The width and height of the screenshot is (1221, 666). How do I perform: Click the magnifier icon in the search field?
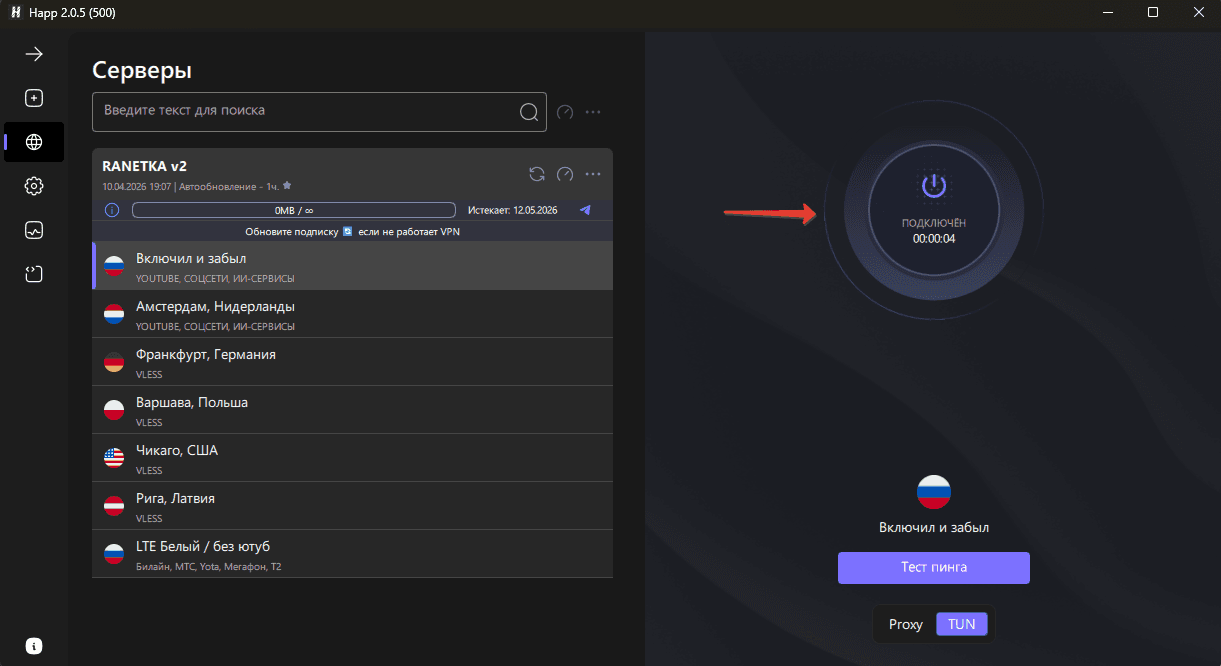[529, 111]
